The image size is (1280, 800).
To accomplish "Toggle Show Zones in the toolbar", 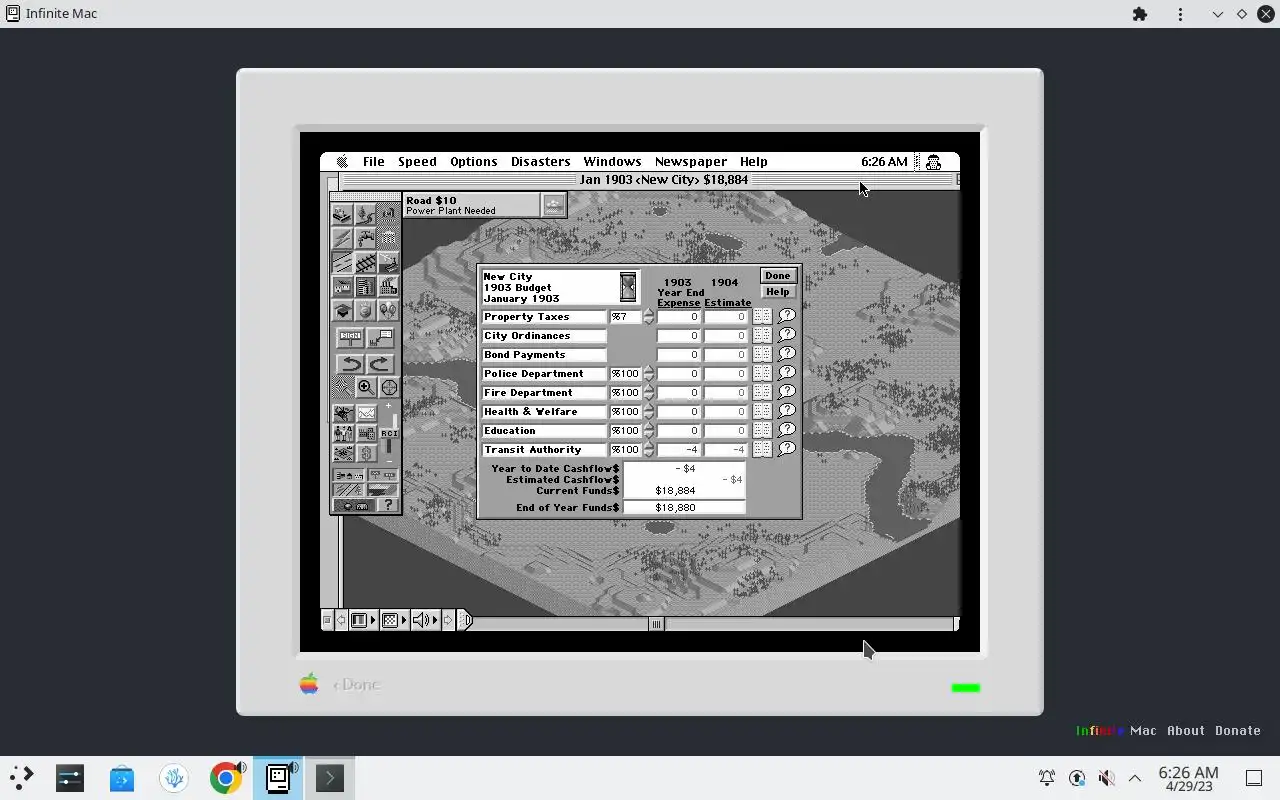I will click(383, 489).
